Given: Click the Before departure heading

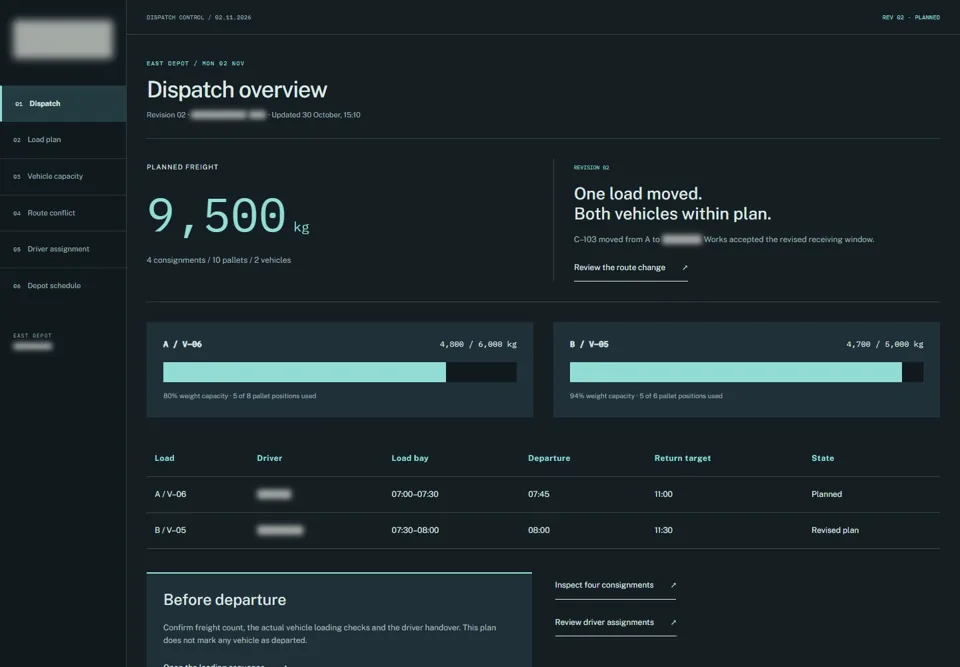Looking at the screenshot, I should pos(224,600).
